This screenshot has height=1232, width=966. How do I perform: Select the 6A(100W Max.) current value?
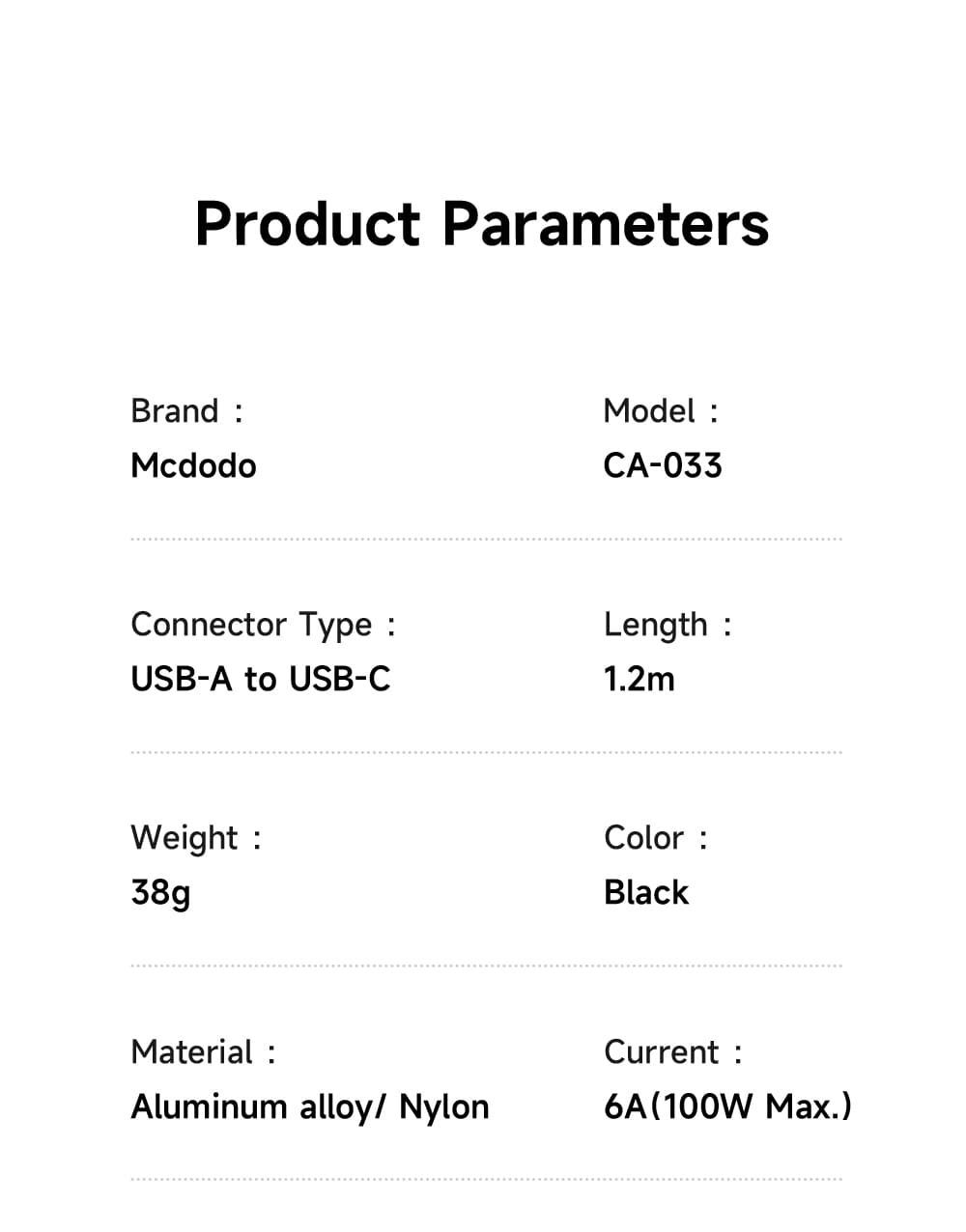click(x=727, y=1106)
